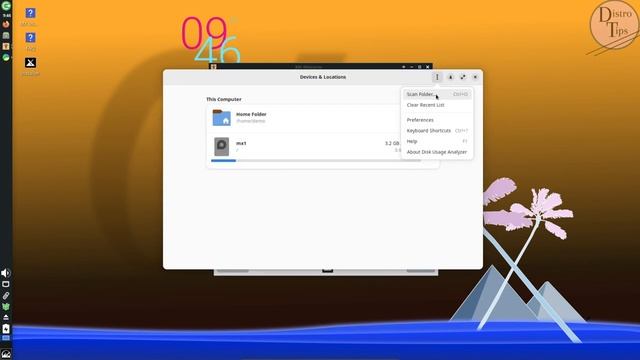Click background window's title bar app icon
This screenshot has width=640, height=360.
coord(213,67)
